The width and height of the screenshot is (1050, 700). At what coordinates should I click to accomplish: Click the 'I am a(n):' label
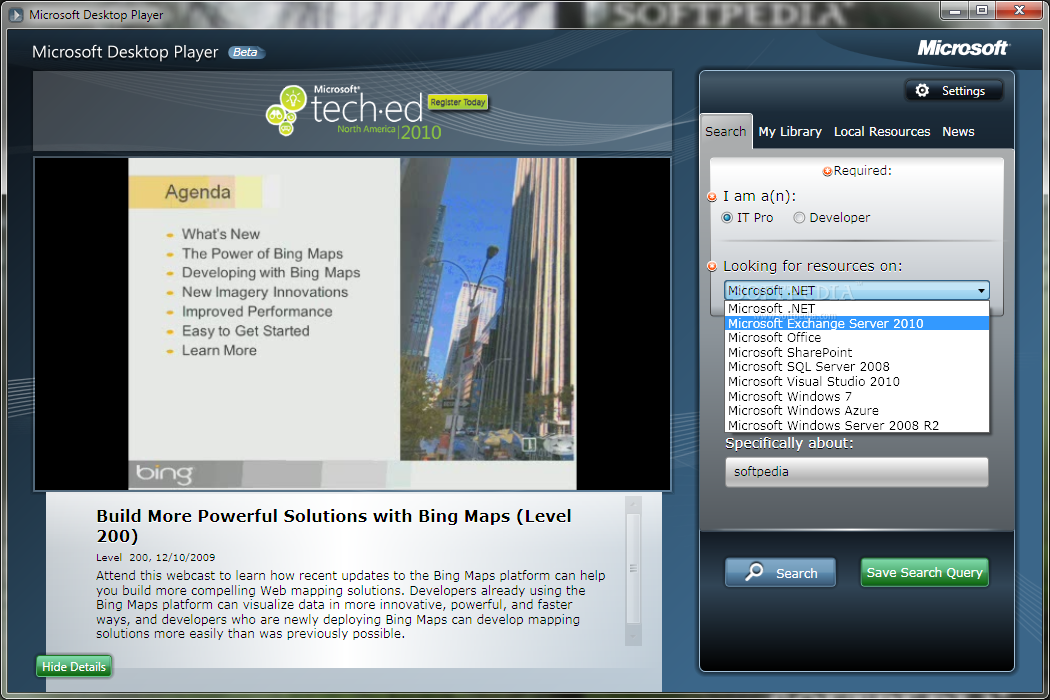tap(759, 196)
